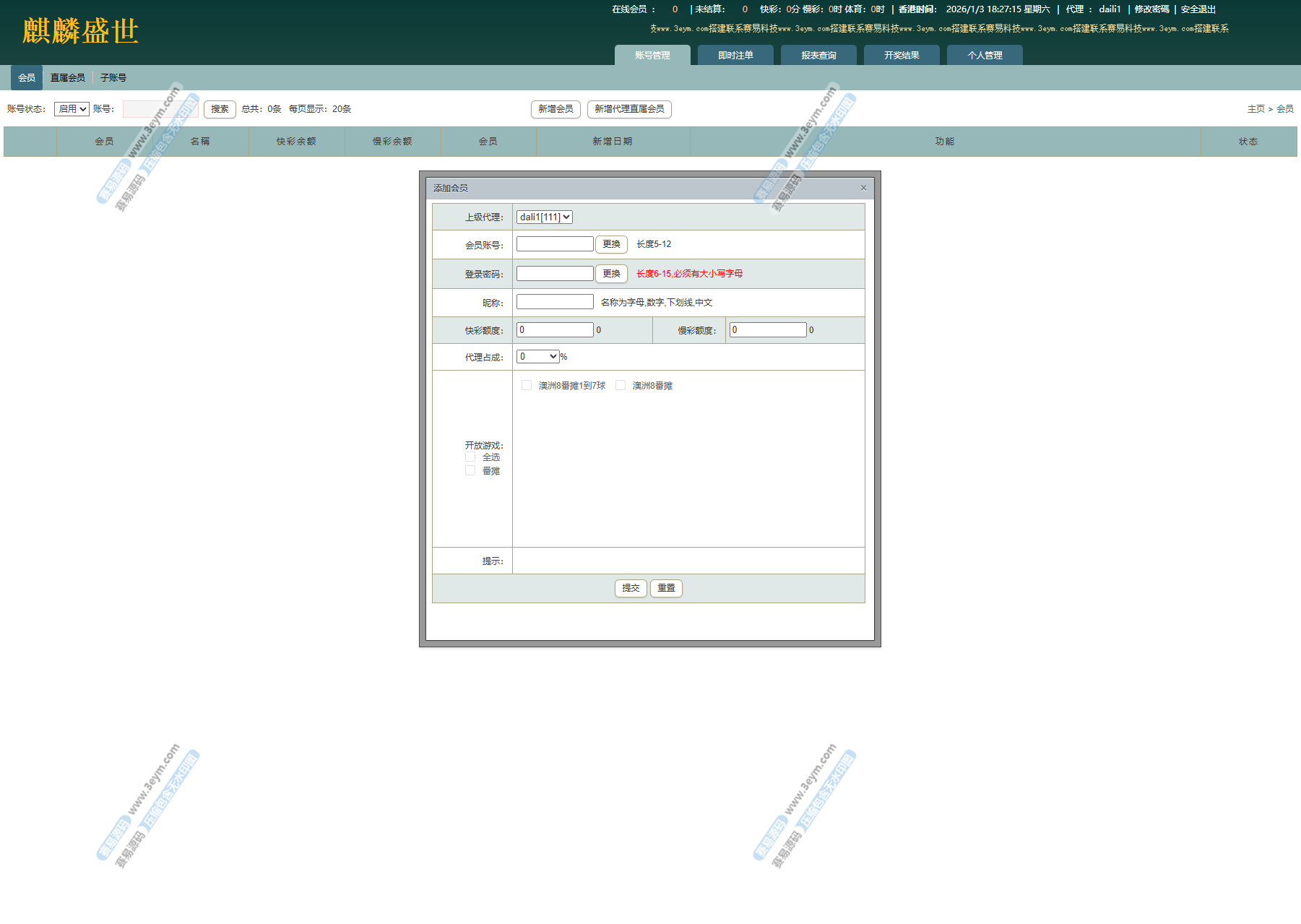Tick the 番摊 category checkbox
1301x924 pixels.
[470, 471]
